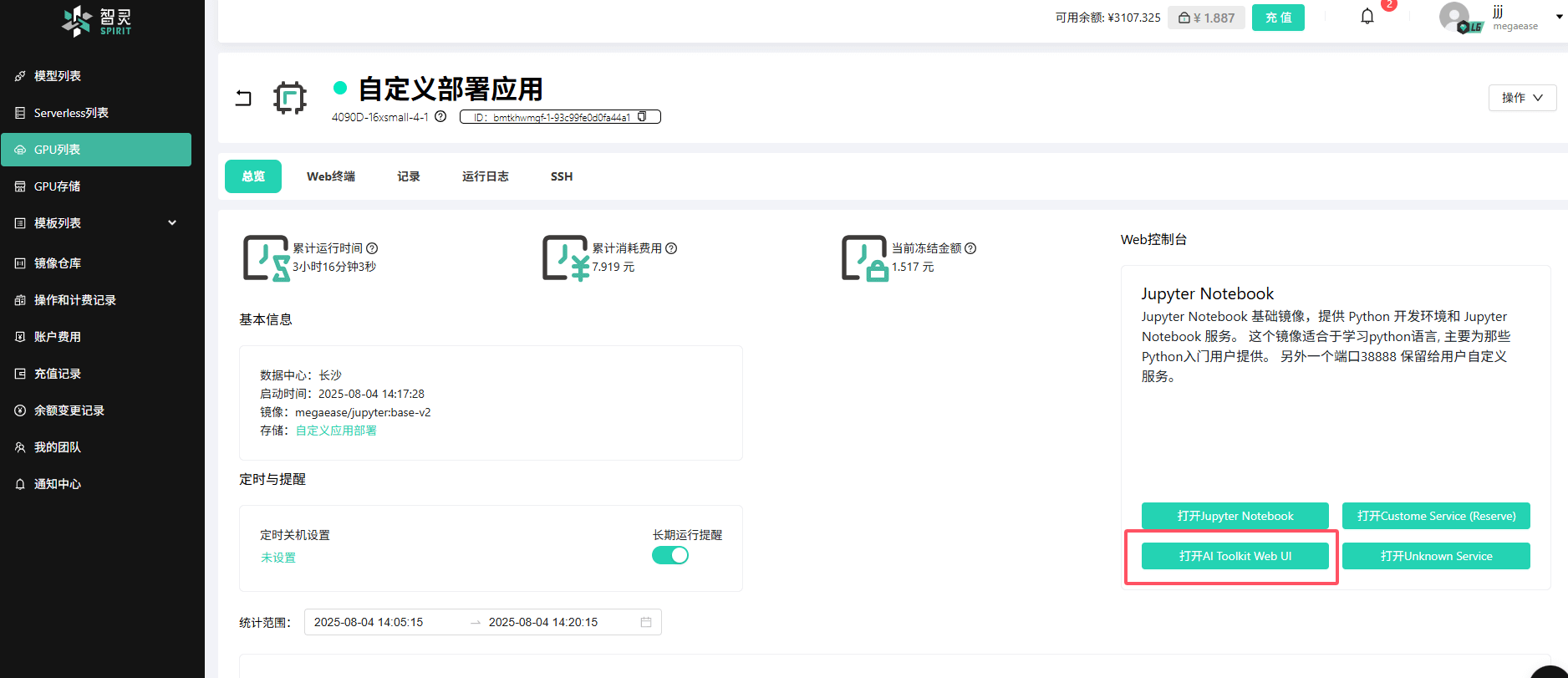Open the 运行日志 tab
Screen dimensions: 1568x678
[x=486, y=176]
